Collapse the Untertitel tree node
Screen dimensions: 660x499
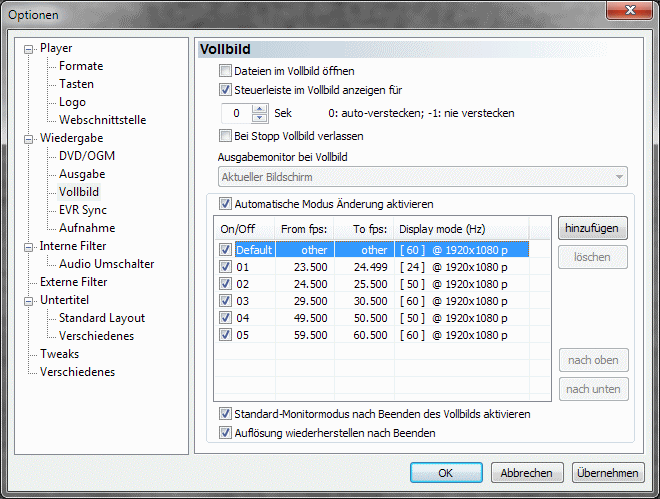coord(28,301)
